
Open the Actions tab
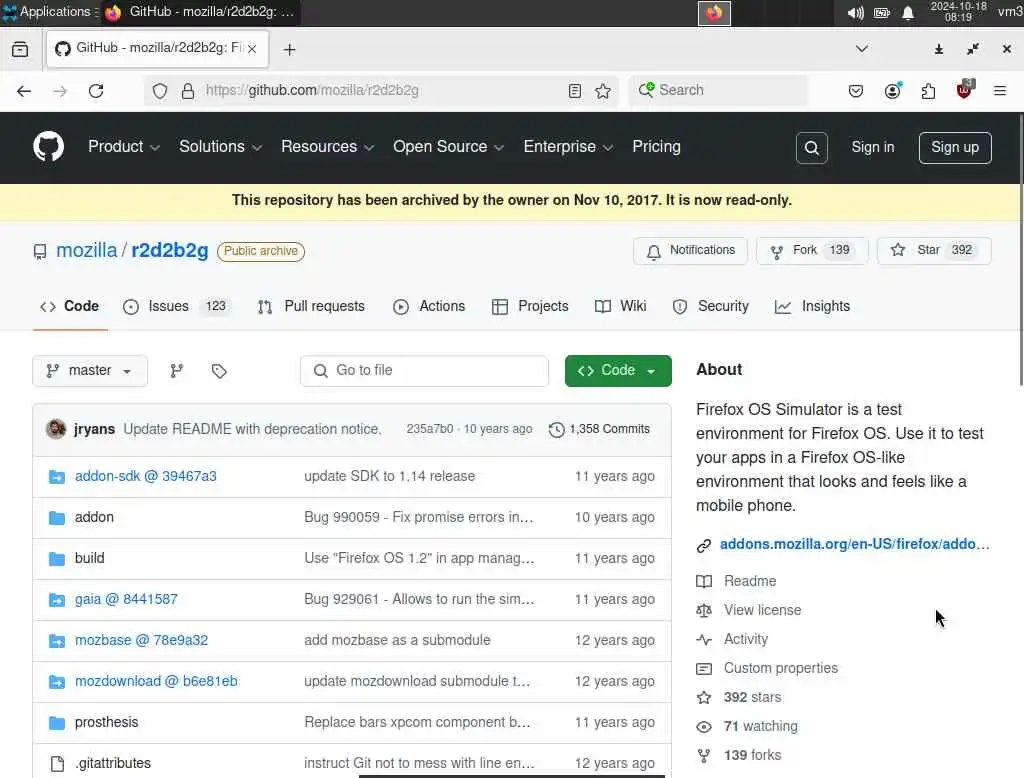429,306
